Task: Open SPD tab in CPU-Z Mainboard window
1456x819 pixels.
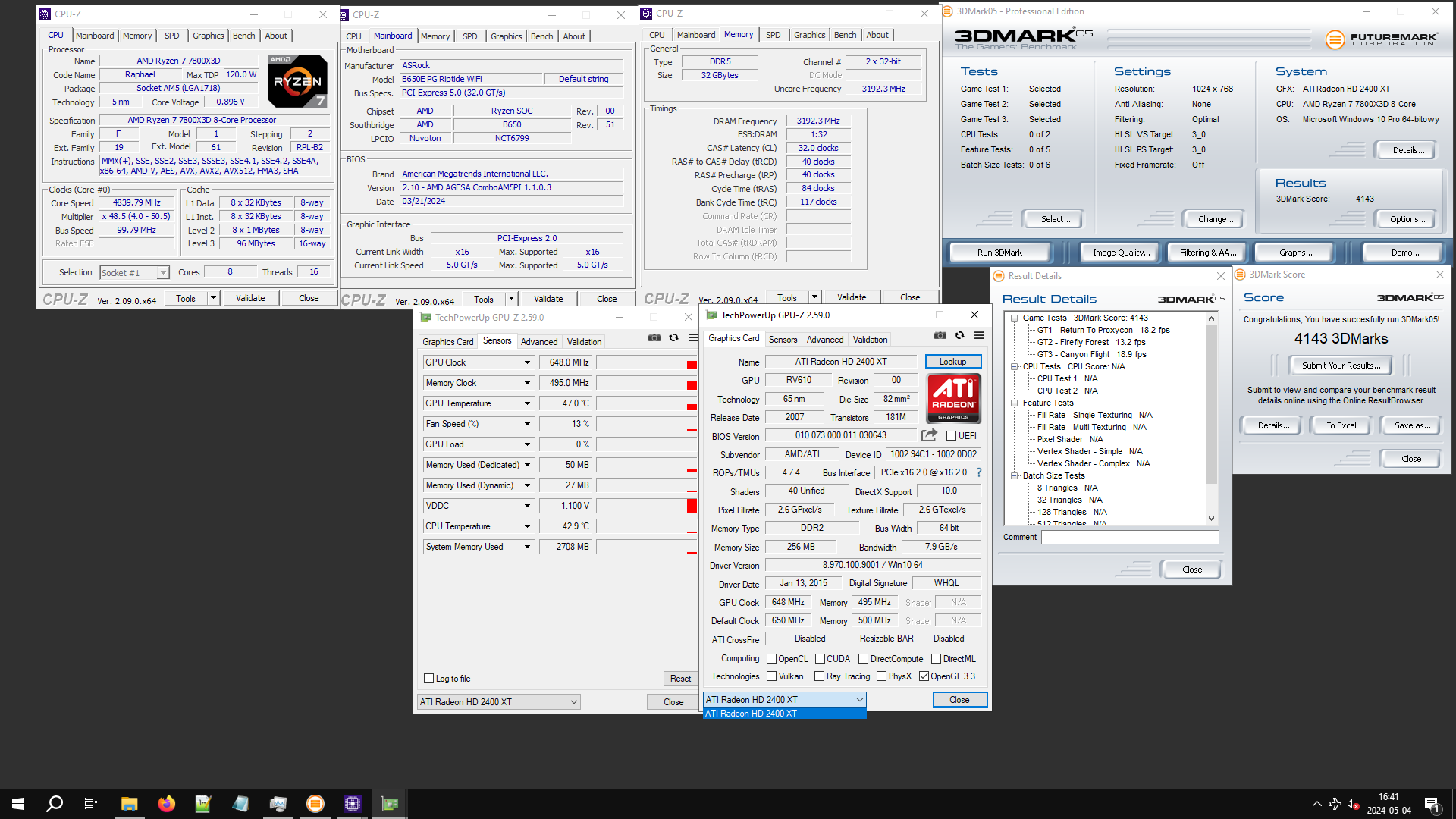Action: pyautogui.click(x=470, y=36)
